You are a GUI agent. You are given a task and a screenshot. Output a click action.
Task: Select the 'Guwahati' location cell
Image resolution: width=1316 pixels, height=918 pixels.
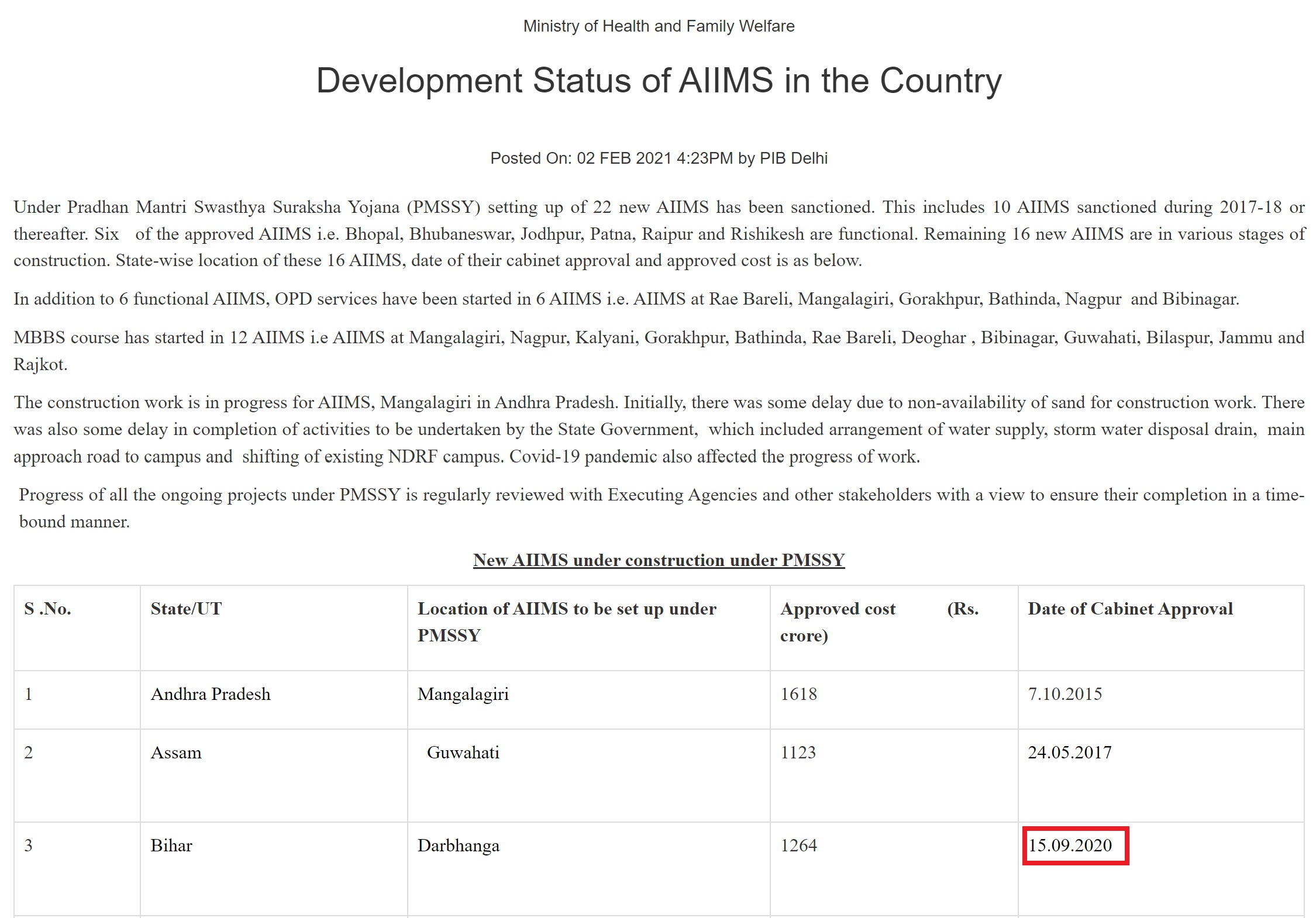click(463, 753)
